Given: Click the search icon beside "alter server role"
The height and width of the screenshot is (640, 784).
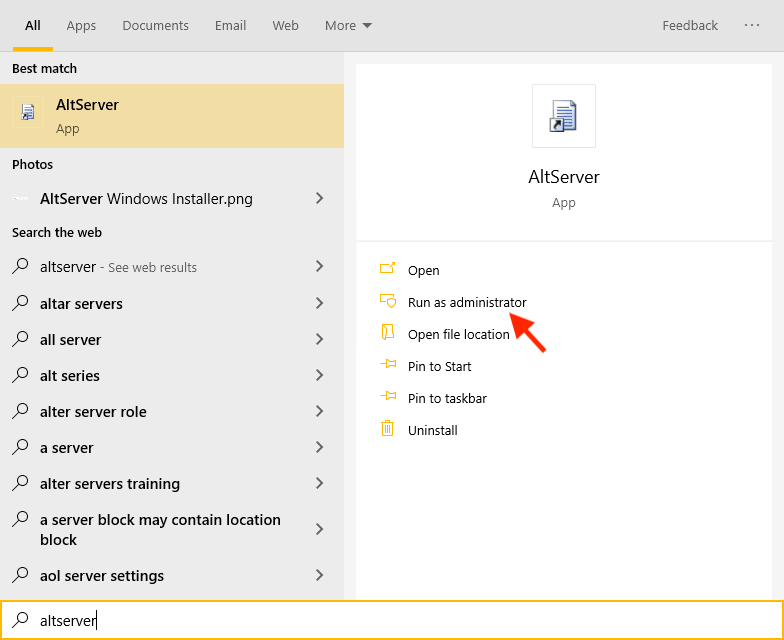Looking at the screenshot, I should point(20,410).
